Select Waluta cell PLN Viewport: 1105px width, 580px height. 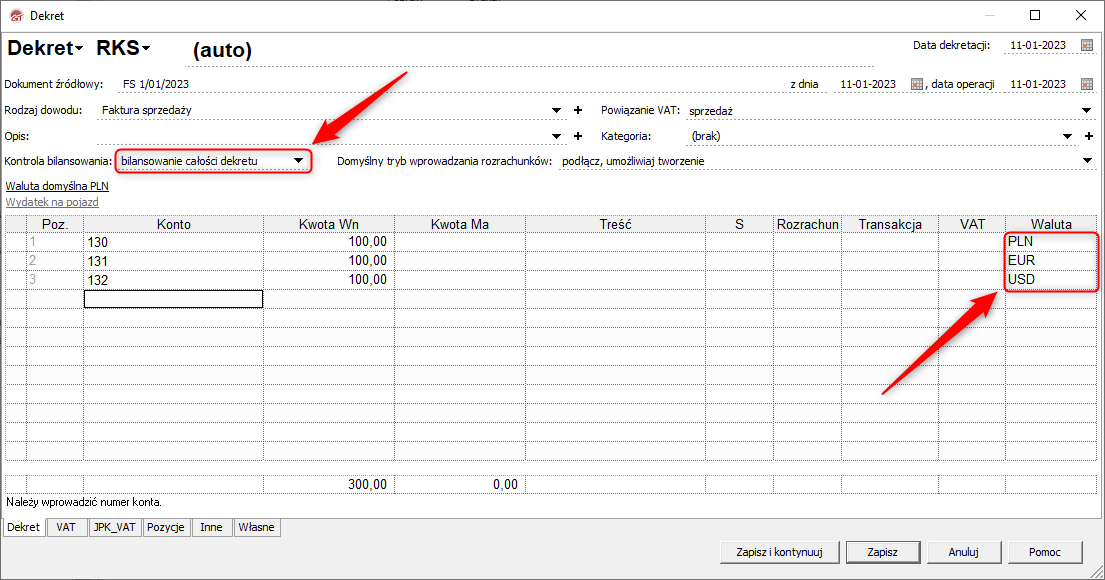tap(1051, 241)
